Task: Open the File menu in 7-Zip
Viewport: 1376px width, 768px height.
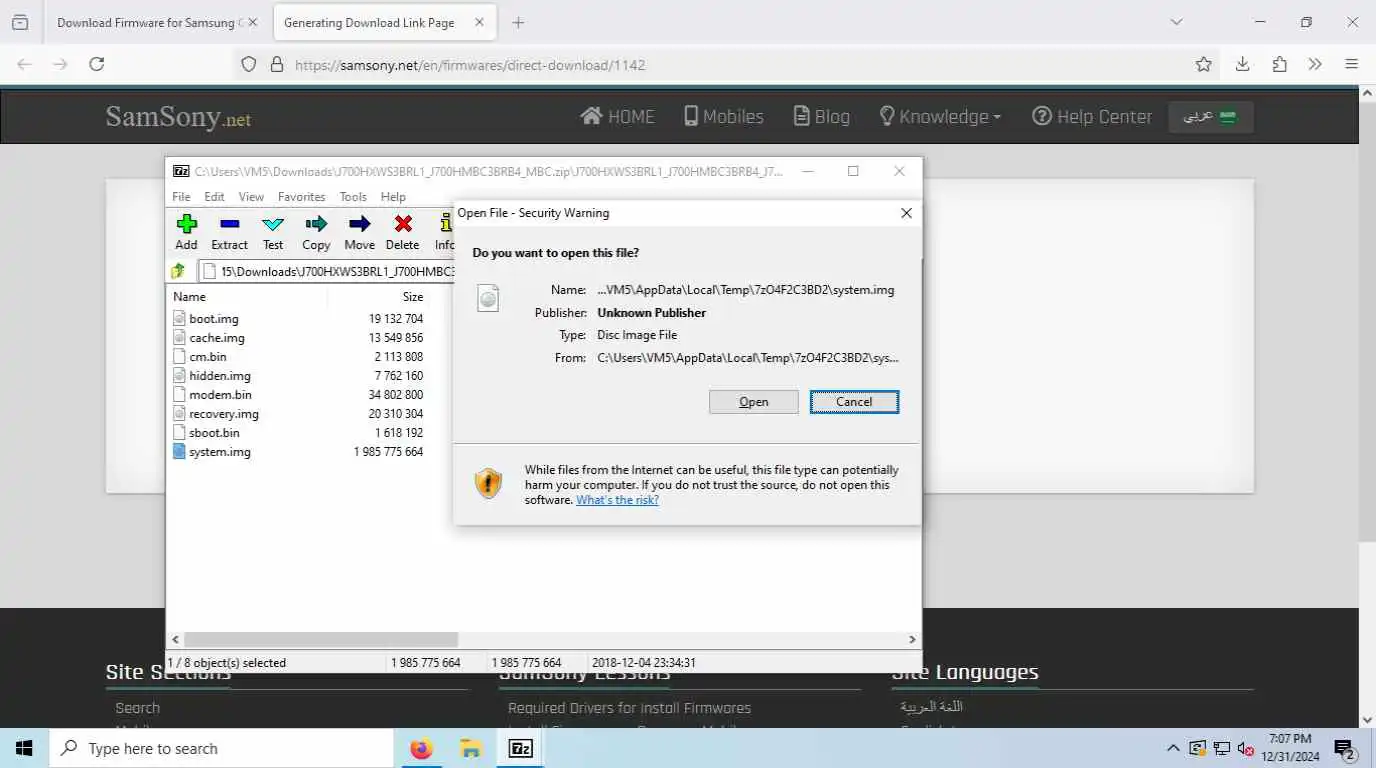Action: point(181,197)
